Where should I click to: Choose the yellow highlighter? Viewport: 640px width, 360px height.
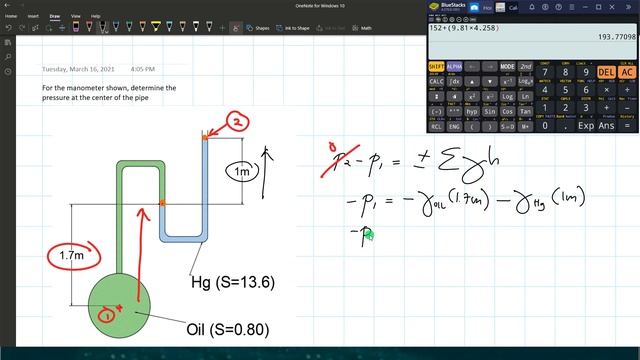(x=156, y=27)
